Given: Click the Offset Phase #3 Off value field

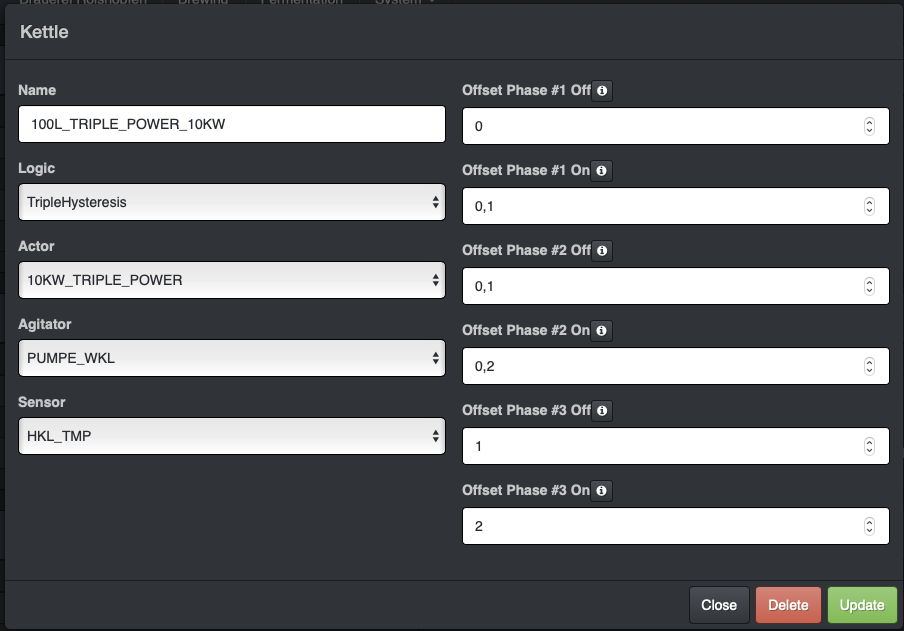Looking at the screenshot, I should coord(660,446).
